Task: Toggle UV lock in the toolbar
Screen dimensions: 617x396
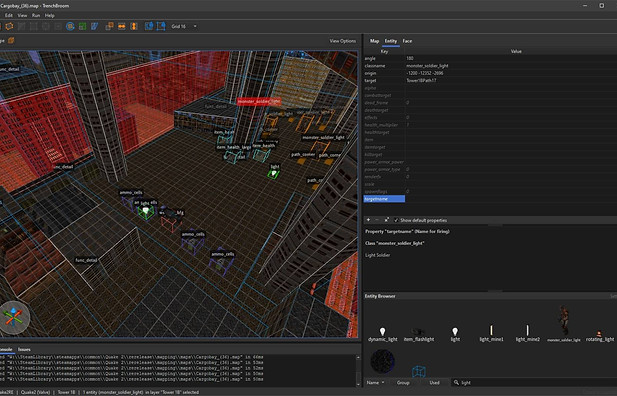Action: click(161, 26)
